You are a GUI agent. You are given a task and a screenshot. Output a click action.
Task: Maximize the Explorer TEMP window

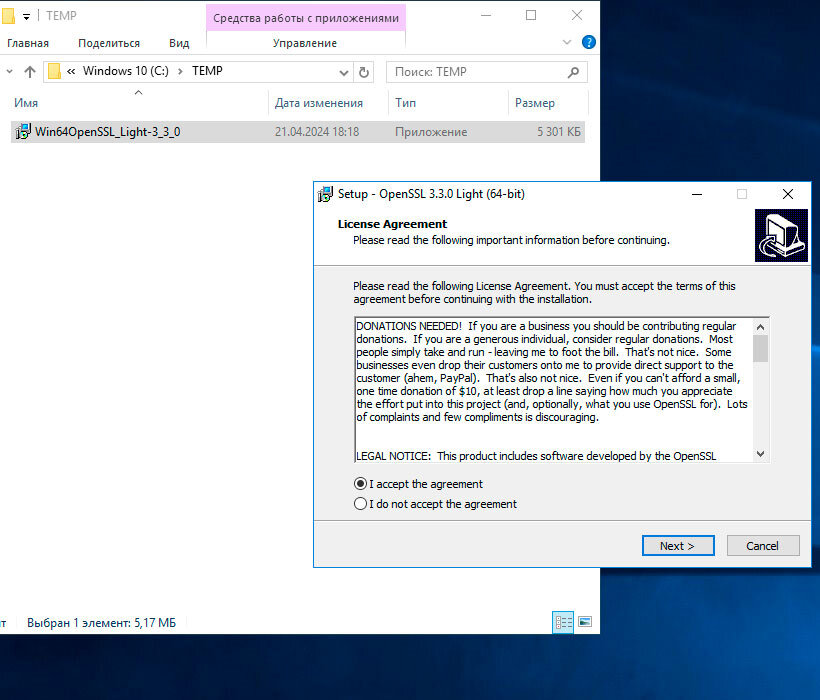[x=531, y=15]
